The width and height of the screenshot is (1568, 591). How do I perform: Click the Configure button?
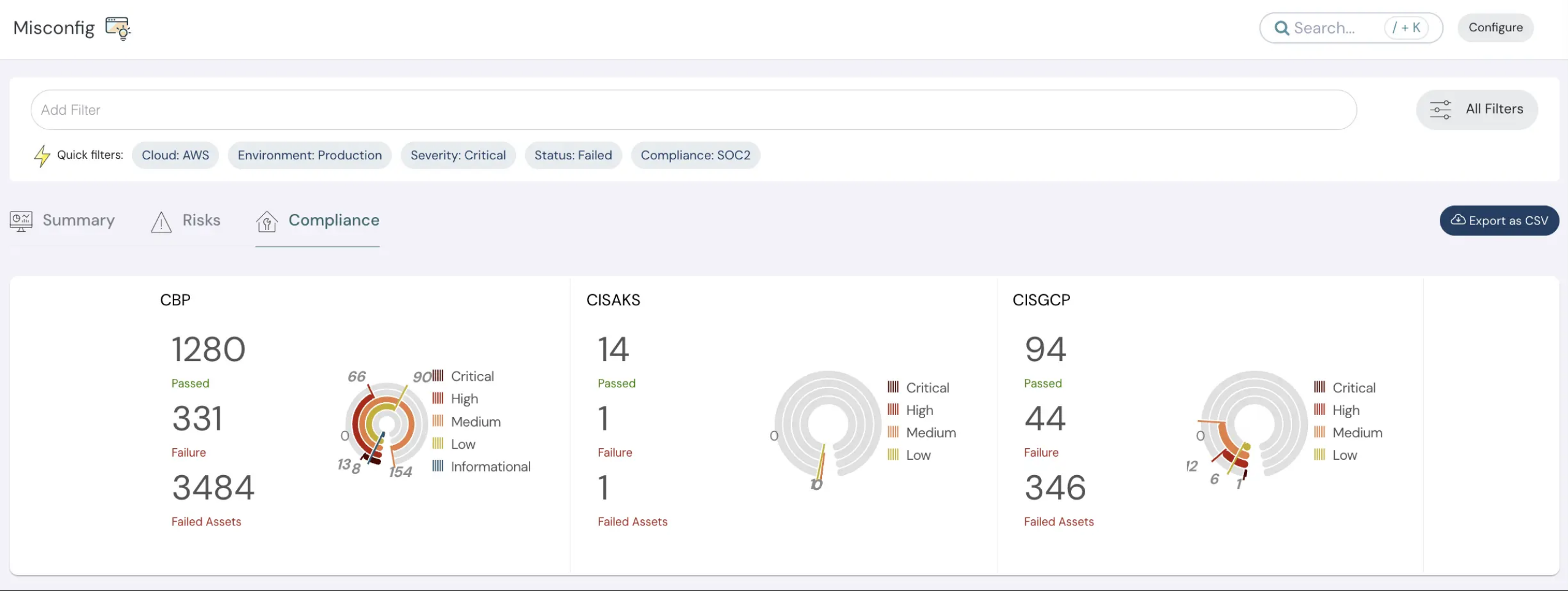click(1495, 28)
